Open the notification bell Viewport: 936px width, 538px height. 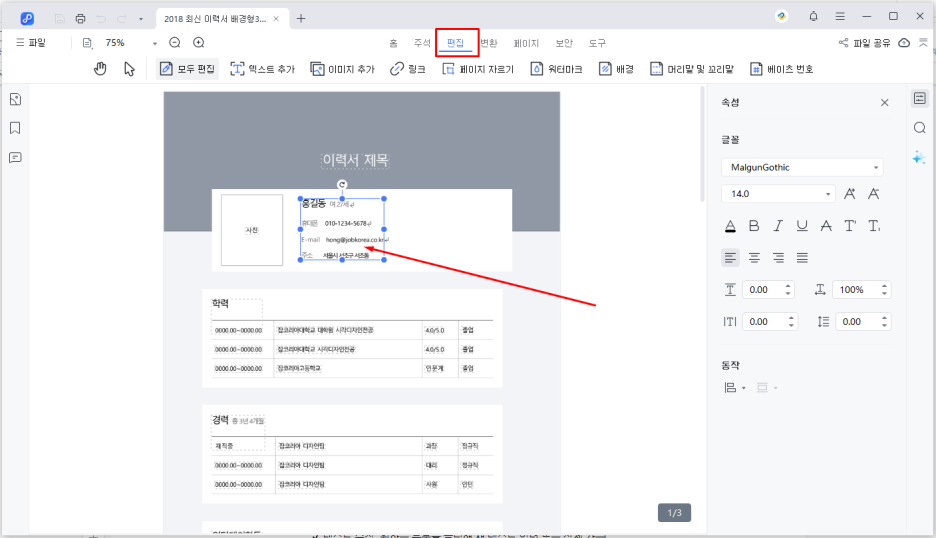(x=813, y=16)
